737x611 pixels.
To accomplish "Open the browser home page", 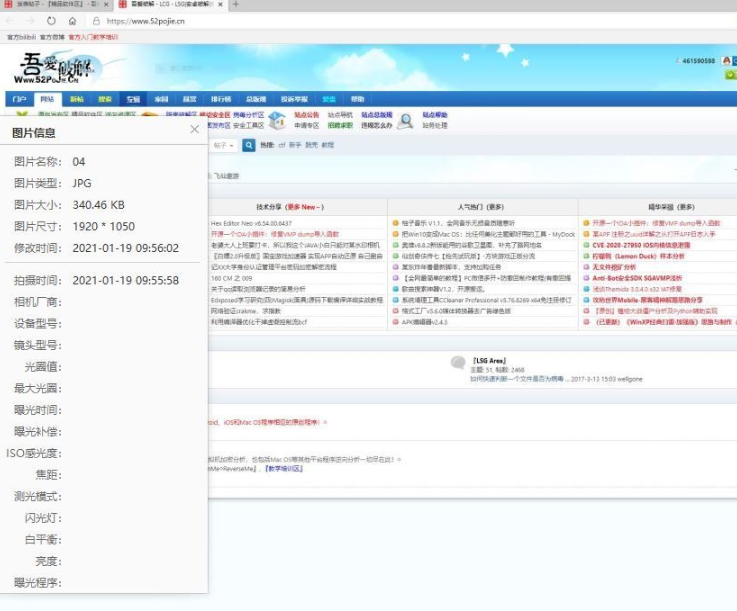I will coord(72,21).
